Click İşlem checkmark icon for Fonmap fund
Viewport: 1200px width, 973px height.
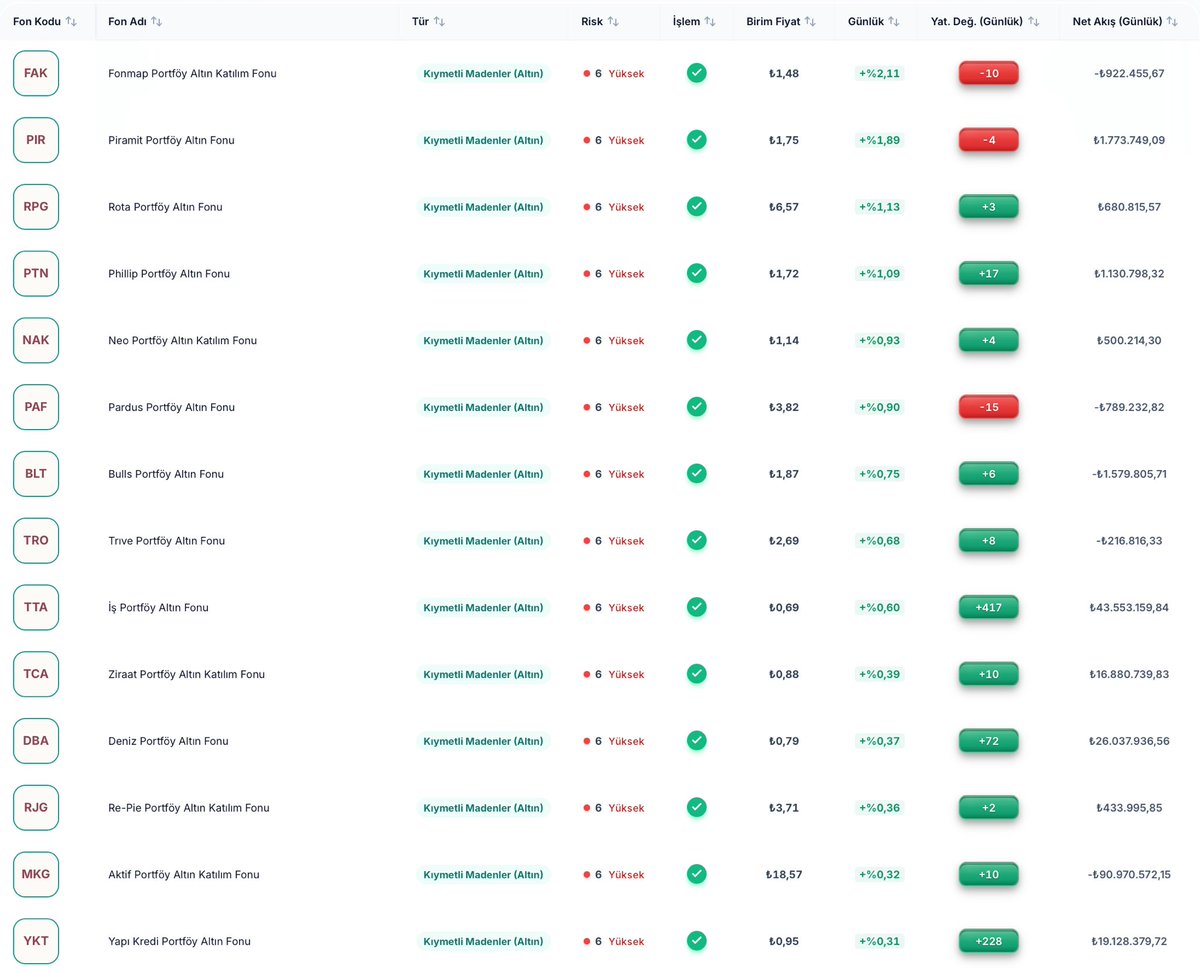coord(697,73)
